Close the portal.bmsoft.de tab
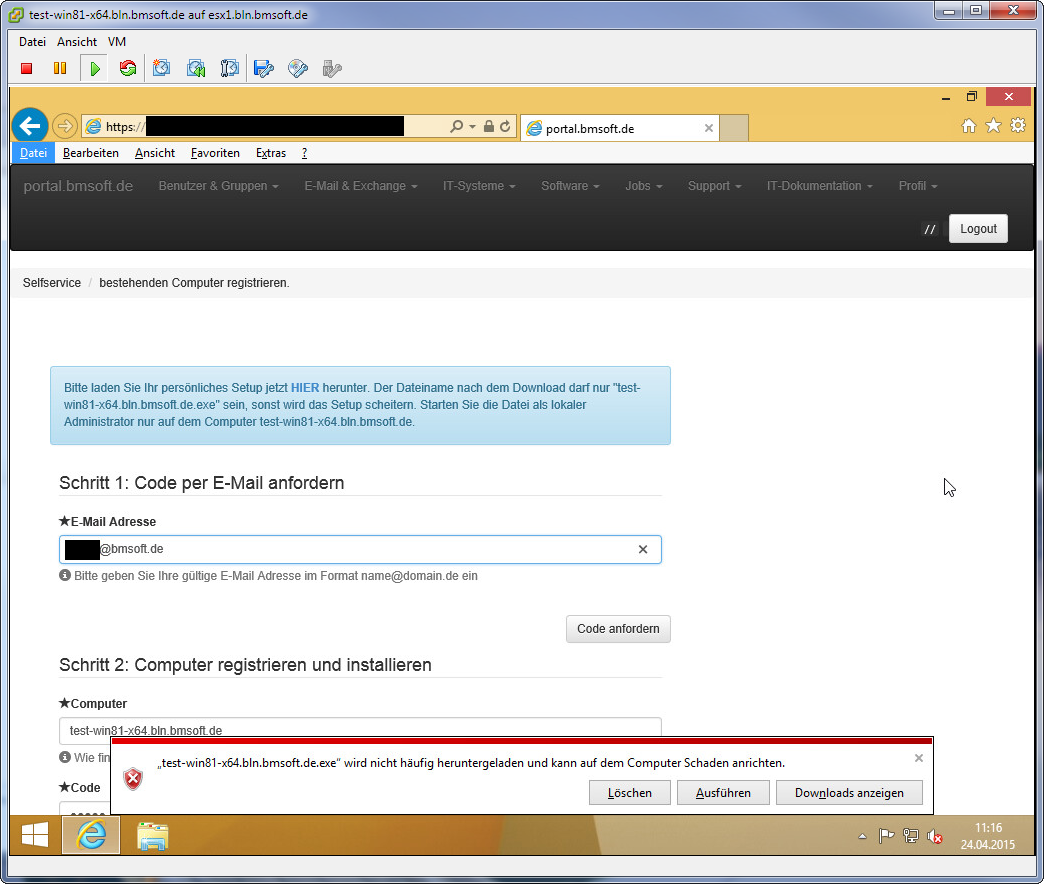This screenshot has height=884, width=1044. (708, 128)
